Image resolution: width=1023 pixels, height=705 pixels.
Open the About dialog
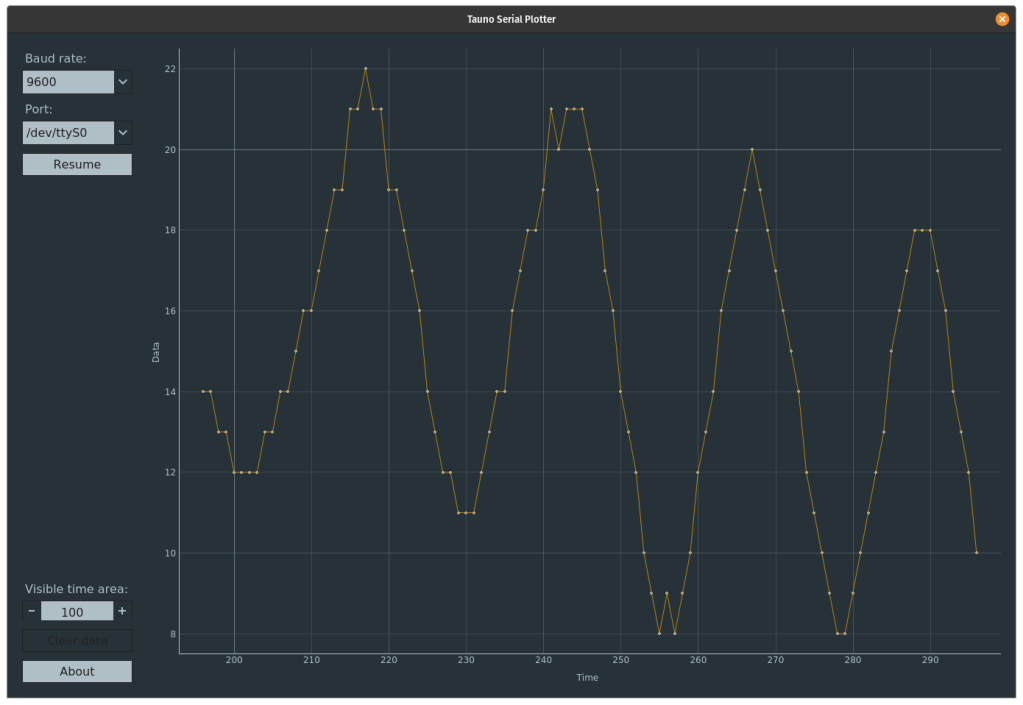[77, 671]
